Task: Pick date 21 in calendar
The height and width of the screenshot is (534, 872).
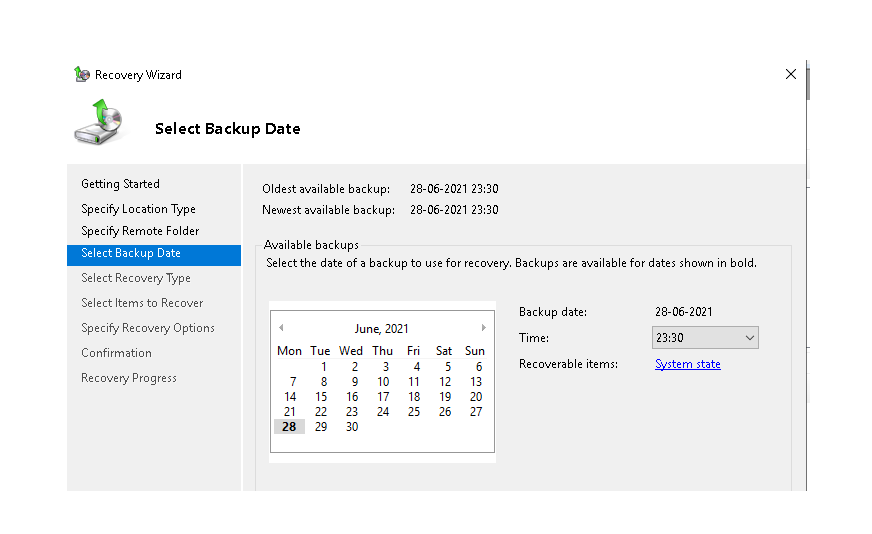Action: point(290,412)
